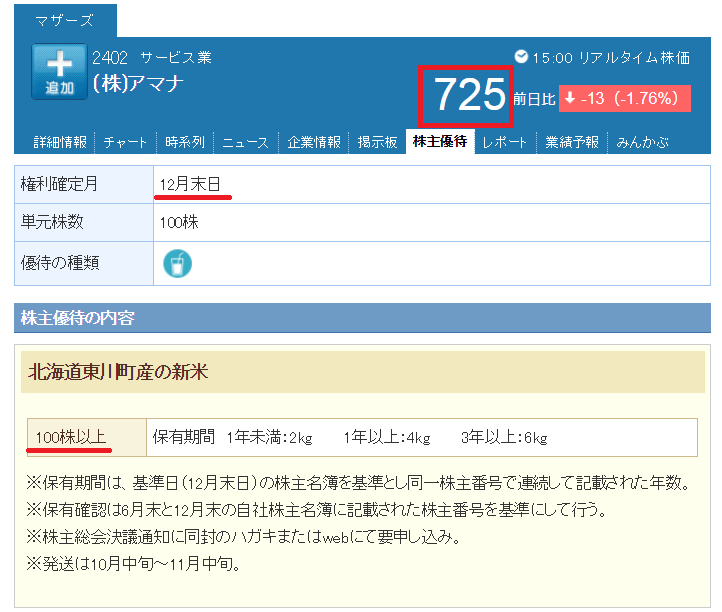
Task: Click the note starting ※保有期間は
Action: click(360, 483)
